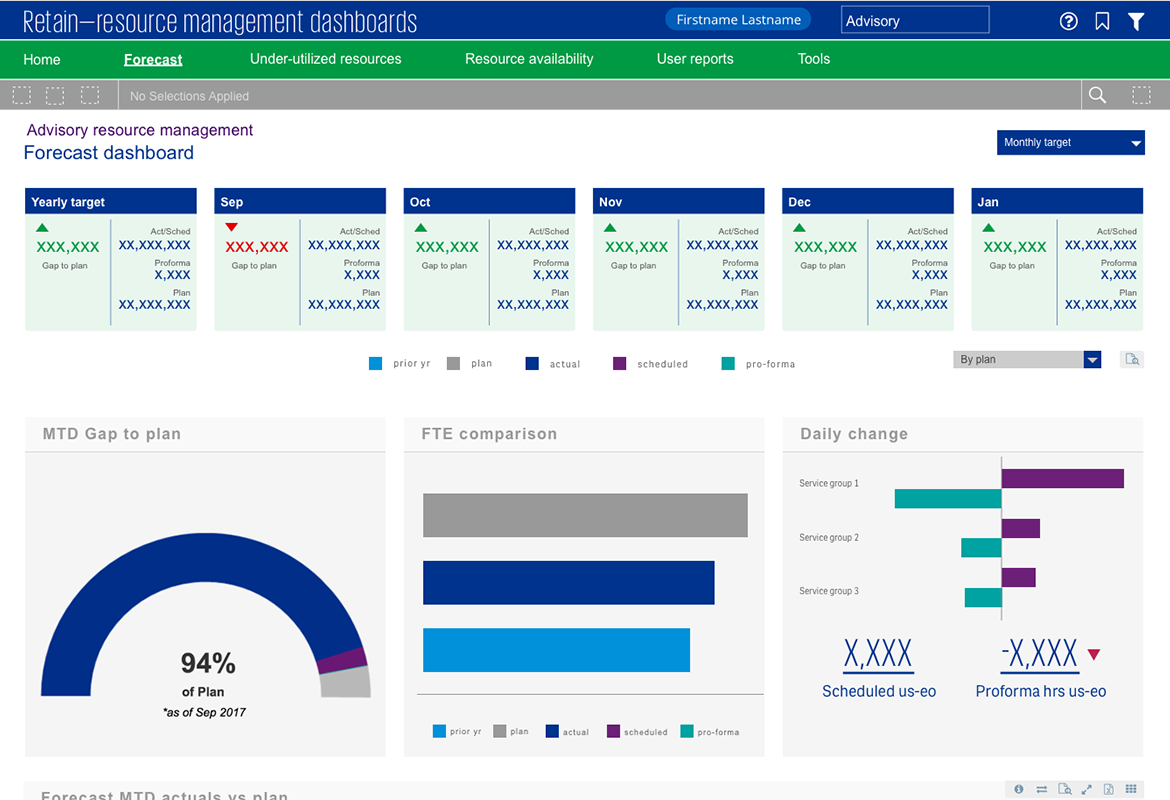Click Oct card green up triangle
This screenshot has height=800, width=1170.
tap(421, 227)
